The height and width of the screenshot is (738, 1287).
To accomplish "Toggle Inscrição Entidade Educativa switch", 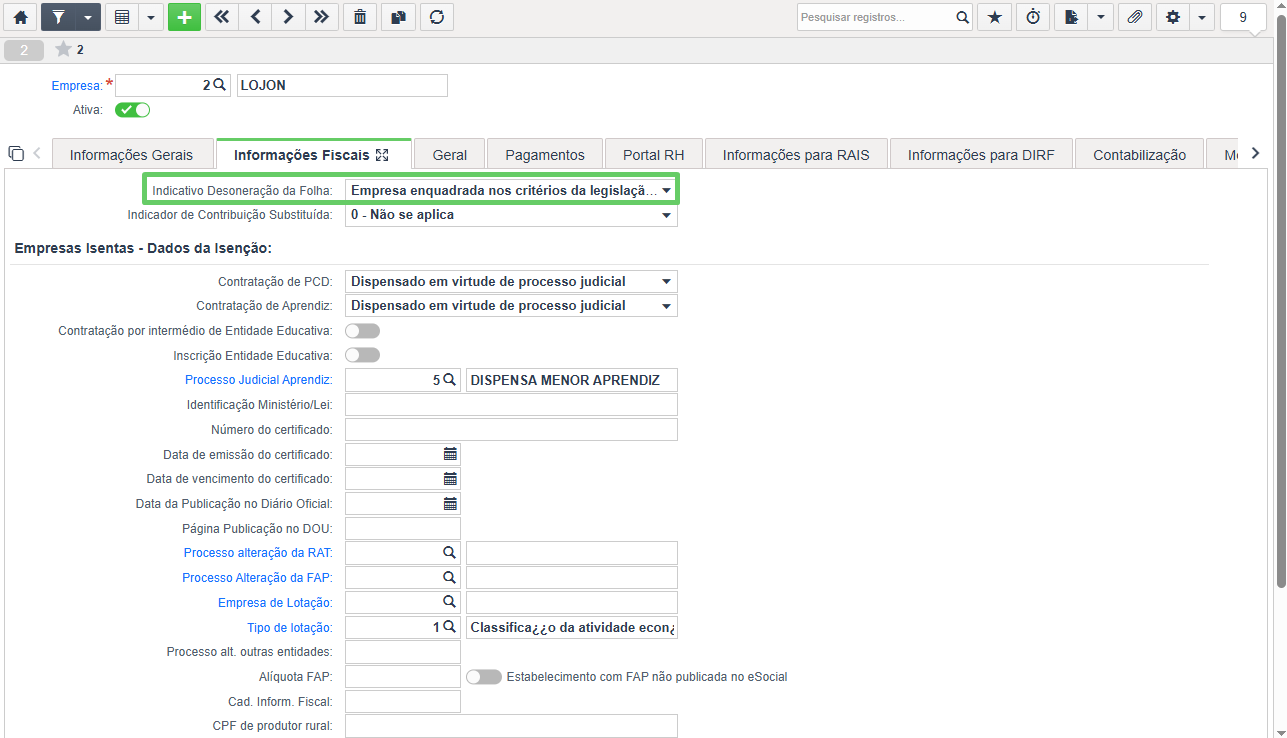I will [362, 355].
